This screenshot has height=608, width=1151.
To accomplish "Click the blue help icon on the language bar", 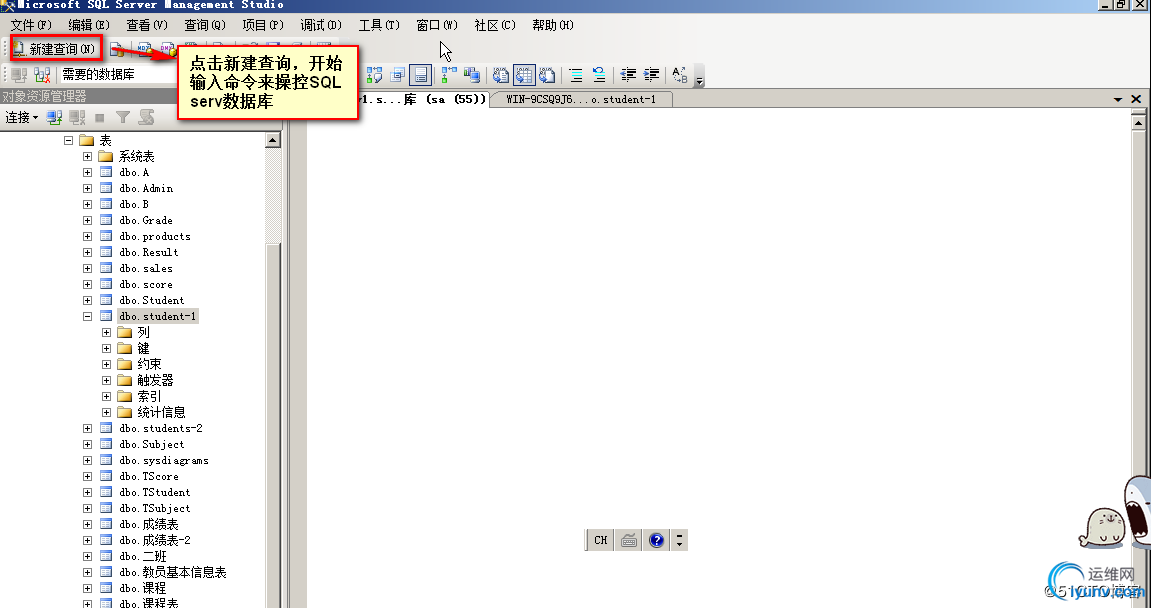I will (656, 540).
